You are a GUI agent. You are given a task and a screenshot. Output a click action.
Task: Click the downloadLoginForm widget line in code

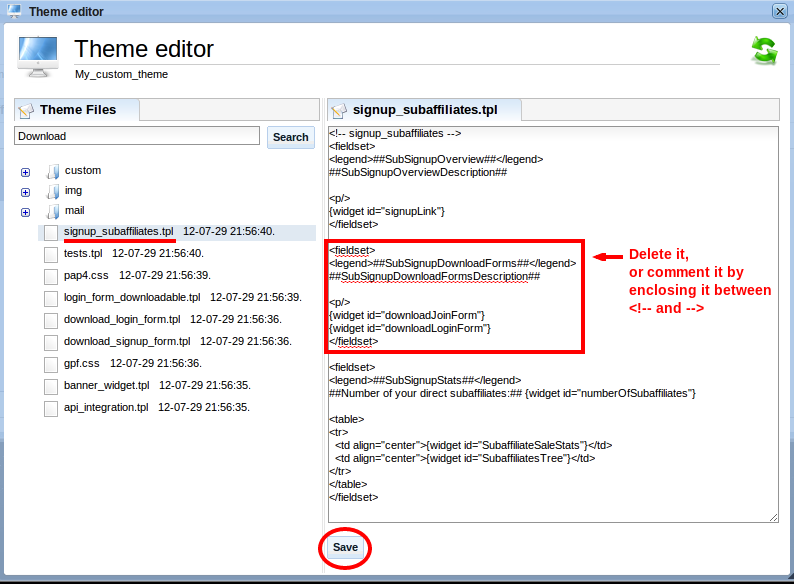410,329
